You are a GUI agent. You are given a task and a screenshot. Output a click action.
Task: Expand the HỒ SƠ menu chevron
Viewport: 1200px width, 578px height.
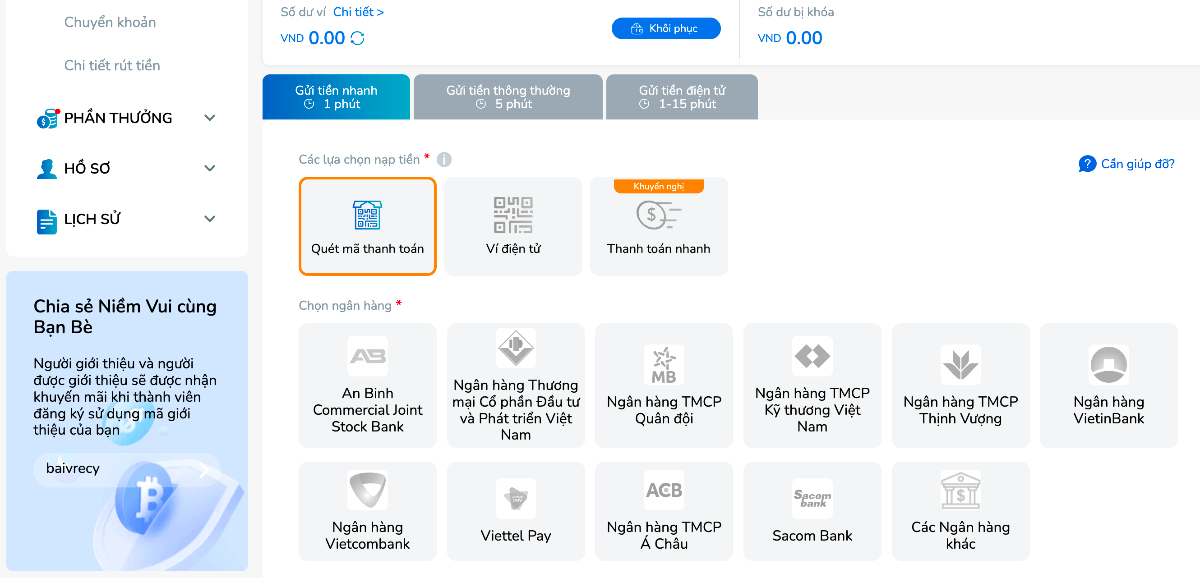coord(209,169)
